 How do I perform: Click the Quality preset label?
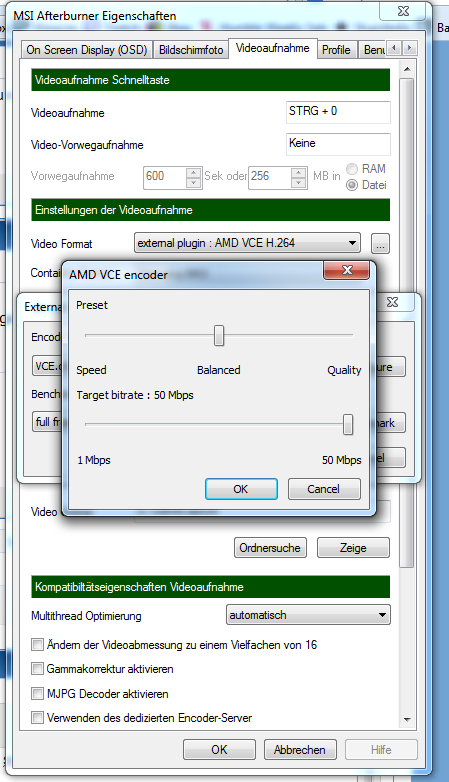pos(344,370)
